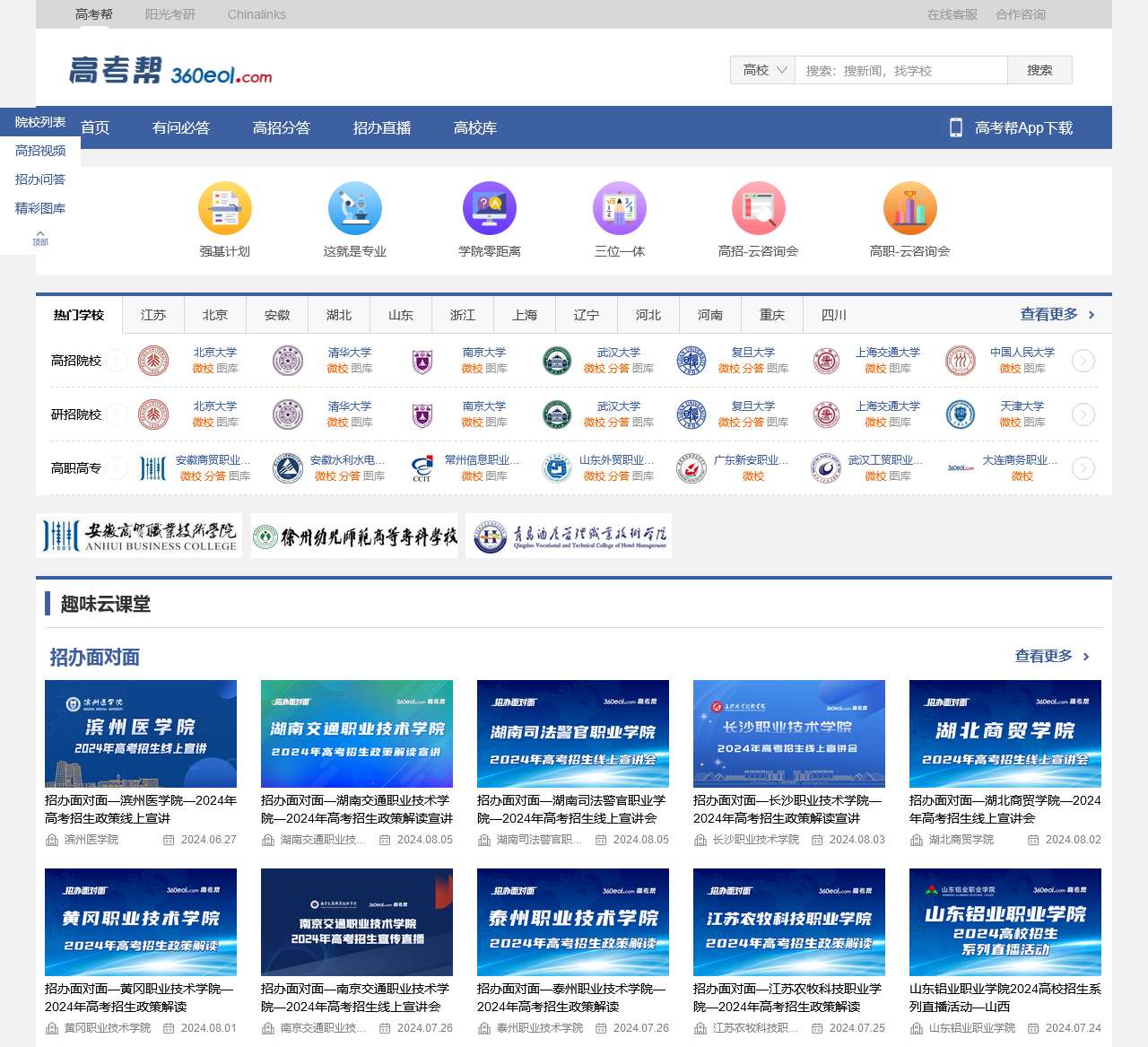Select 精彩图库 in side menu
1148x1047 pixels.
coord(40,208)
